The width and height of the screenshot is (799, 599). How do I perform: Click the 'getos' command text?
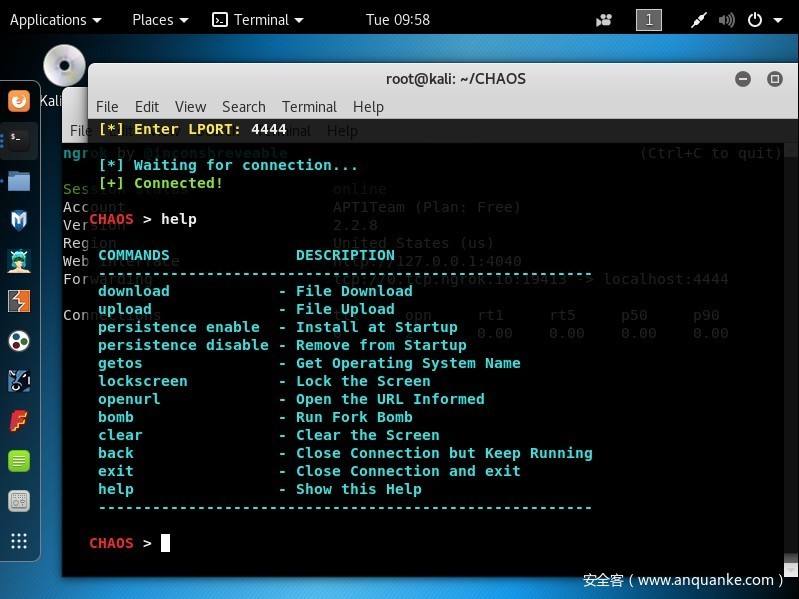pos(120,363)
